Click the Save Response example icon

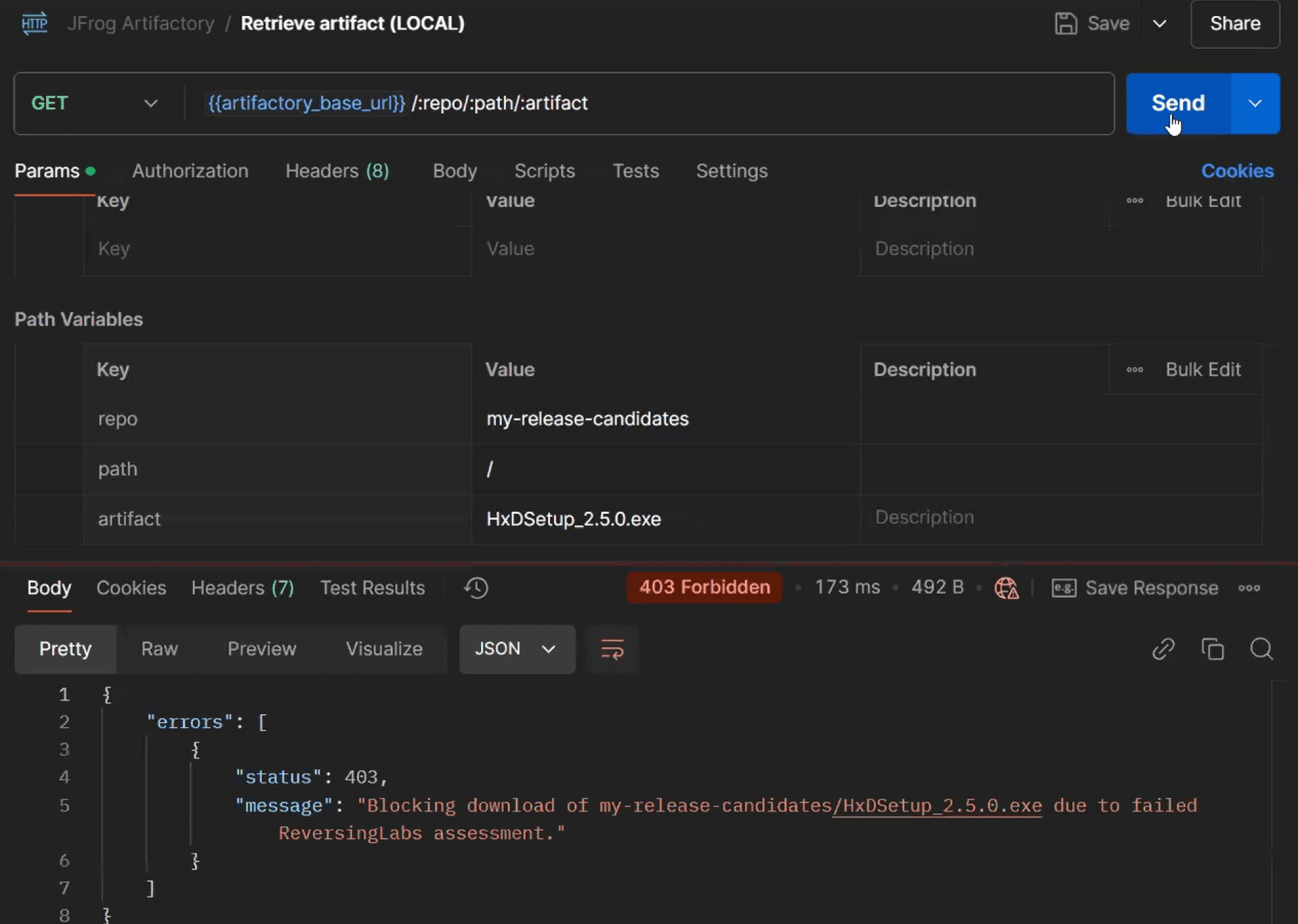coord(1064,588)
